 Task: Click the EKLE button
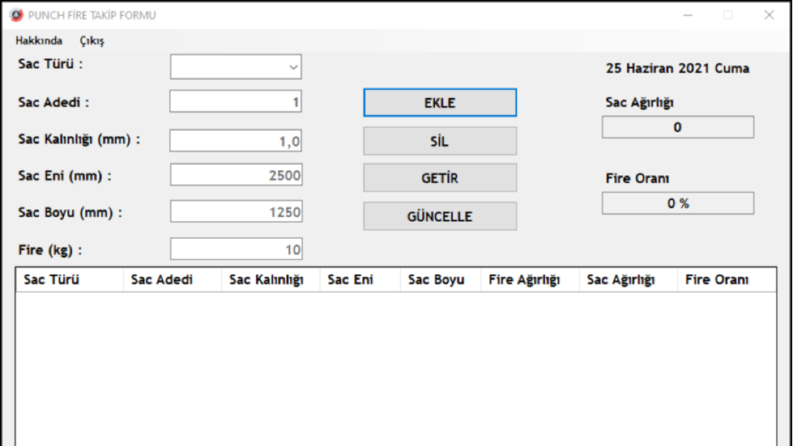[440, 103]
